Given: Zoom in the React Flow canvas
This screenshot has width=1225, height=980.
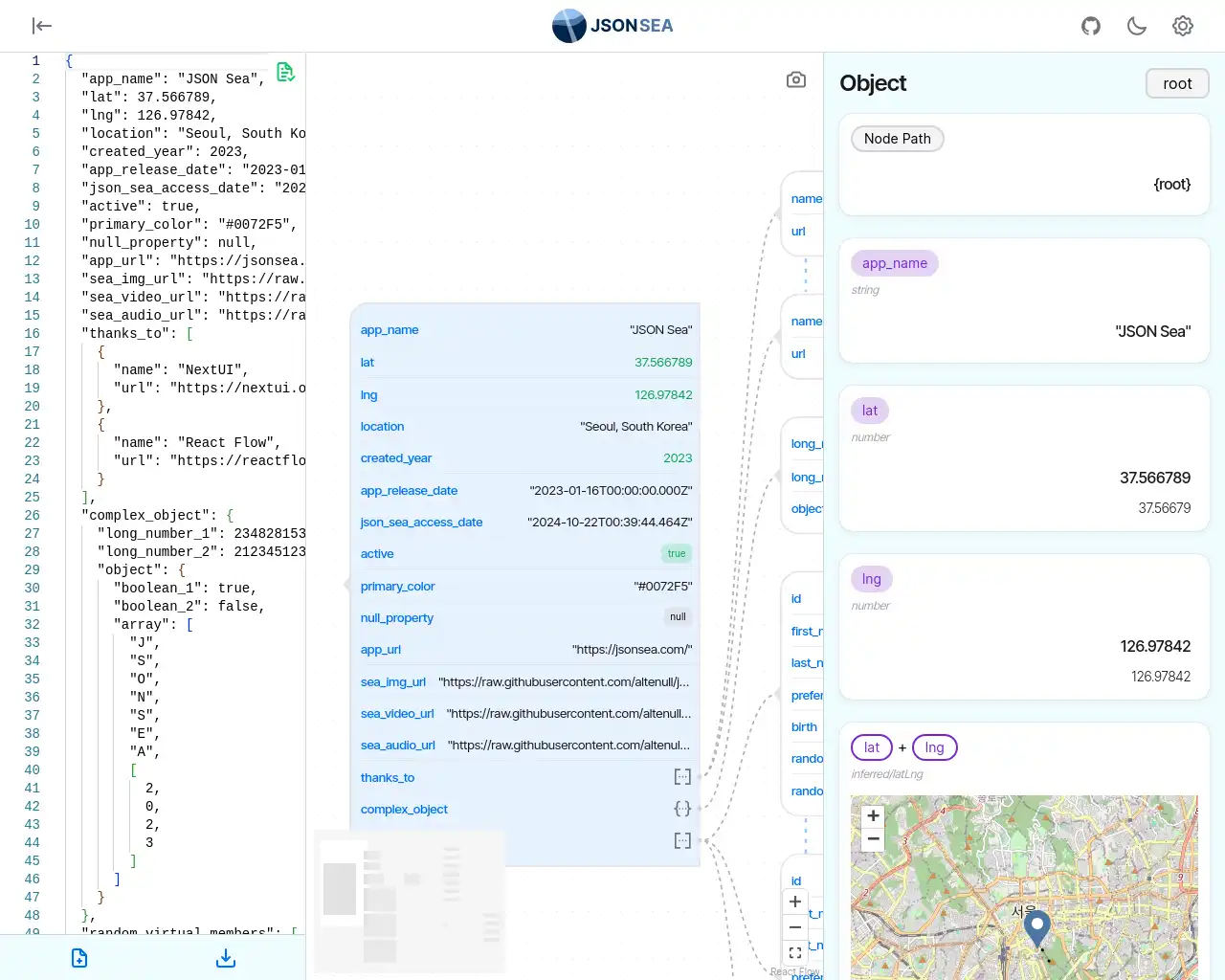Looking at the screenshot, I should pyautogui.click(x=795, y=902).
